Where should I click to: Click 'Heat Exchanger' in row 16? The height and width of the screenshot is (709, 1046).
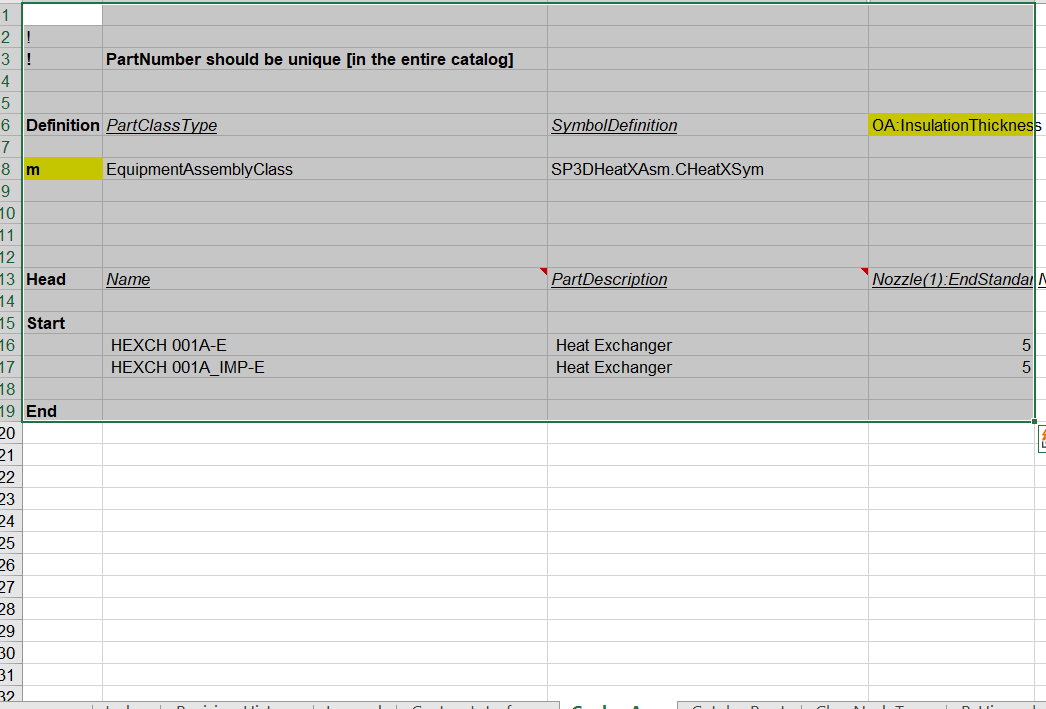(708, 345)
